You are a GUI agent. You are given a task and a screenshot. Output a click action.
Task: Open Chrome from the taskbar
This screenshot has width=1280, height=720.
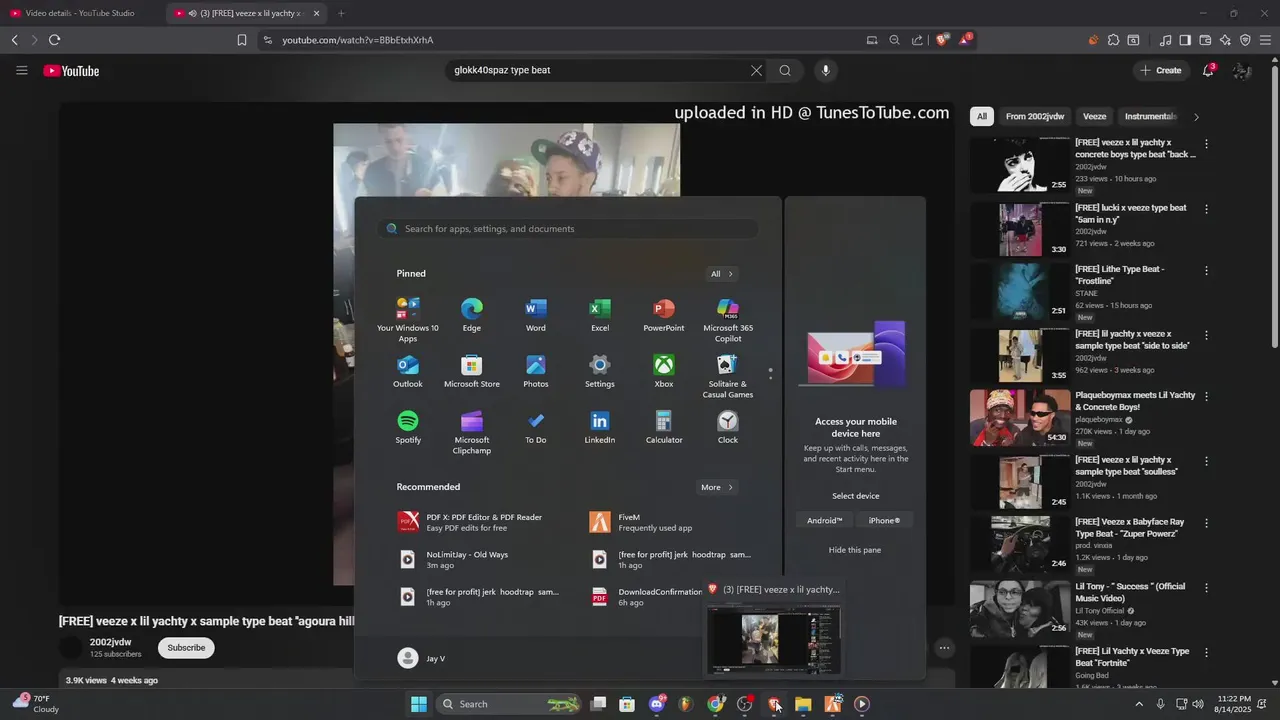click(715, 704)
